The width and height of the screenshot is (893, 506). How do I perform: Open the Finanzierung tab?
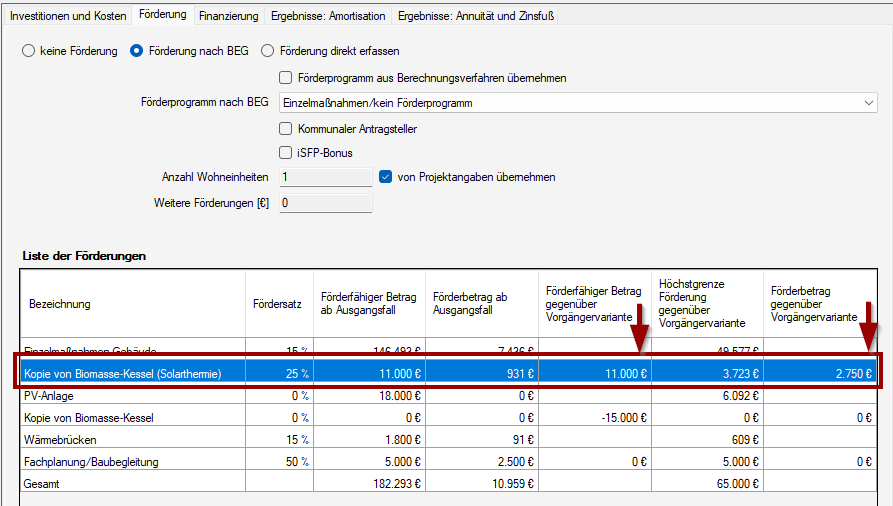tap(228, 16)
